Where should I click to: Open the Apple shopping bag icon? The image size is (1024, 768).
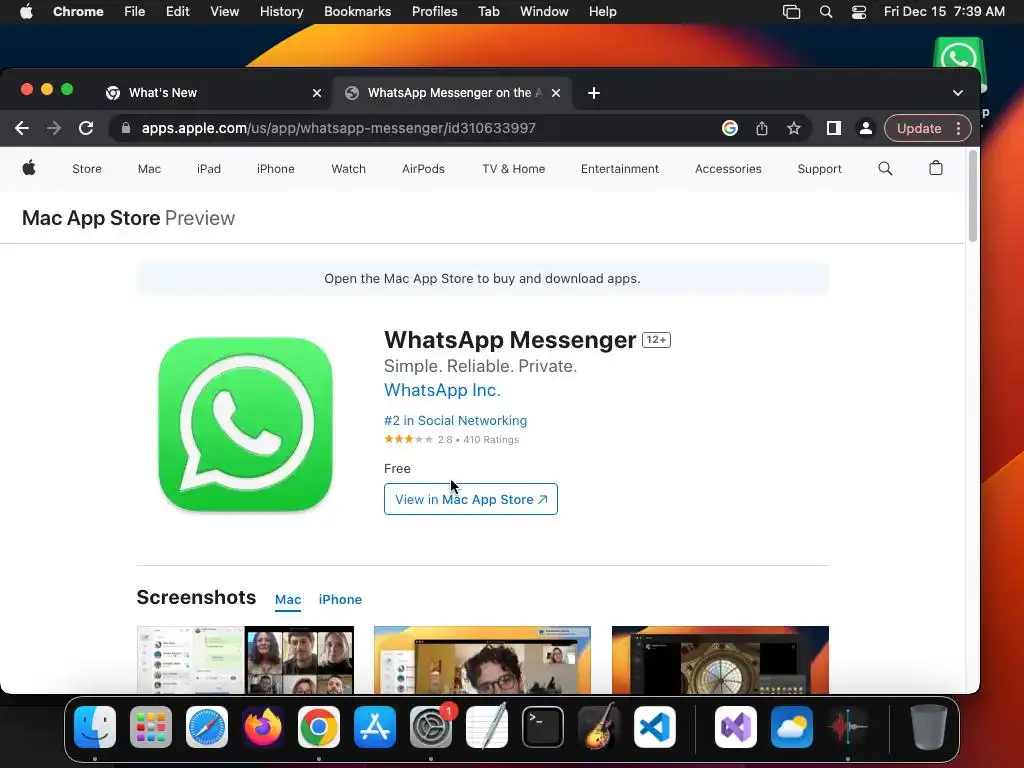936,168
